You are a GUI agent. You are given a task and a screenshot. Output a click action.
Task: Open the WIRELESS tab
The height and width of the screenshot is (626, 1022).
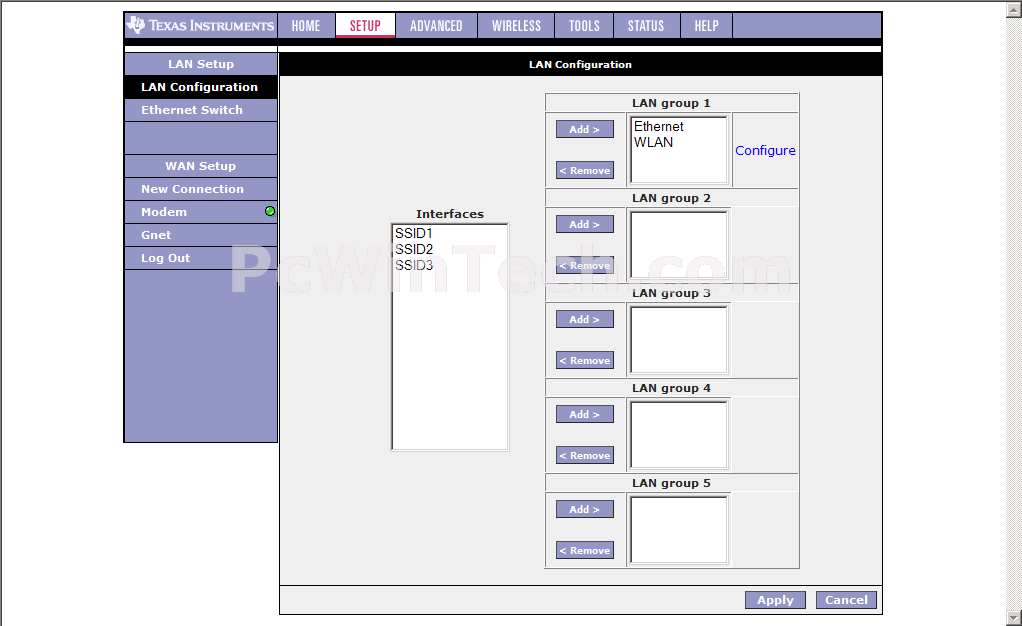pos(516,26)
